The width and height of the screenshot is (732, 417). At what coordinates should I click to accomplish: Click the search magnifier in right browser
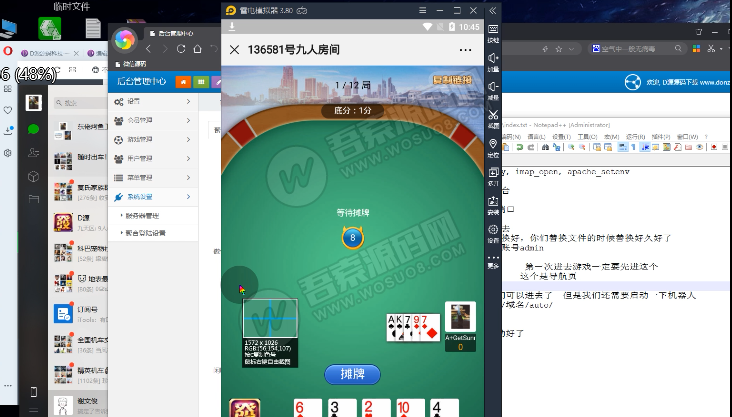pos(678,48)
